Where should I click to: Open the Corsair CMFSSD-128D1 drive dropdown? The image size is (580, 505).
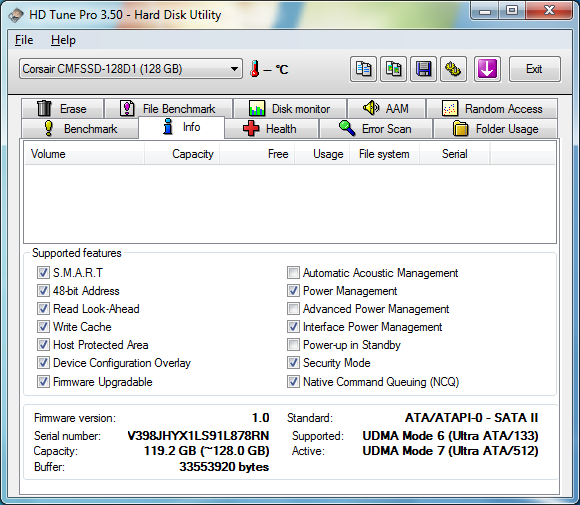(131, 69)
